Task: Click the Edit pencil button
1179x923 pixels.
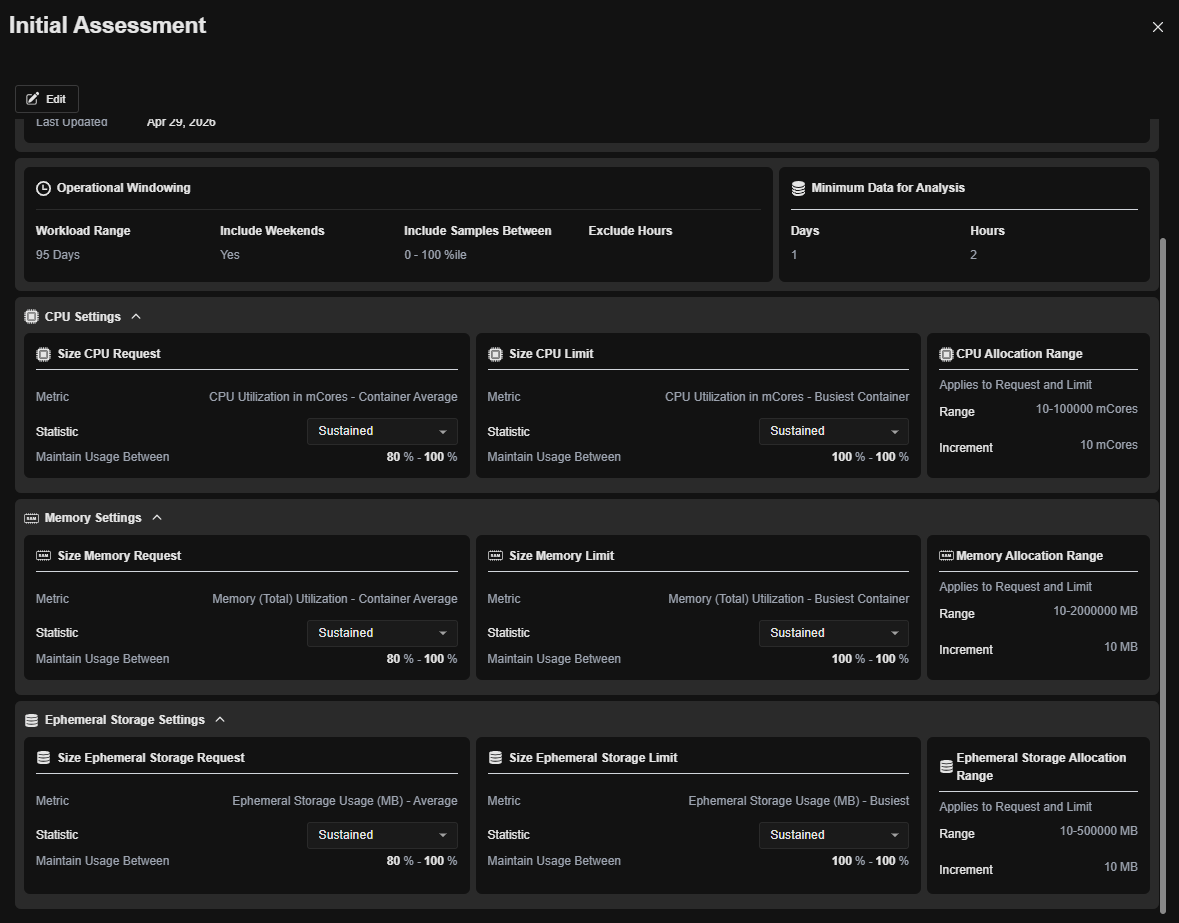Action: click(x=47, y=98)
